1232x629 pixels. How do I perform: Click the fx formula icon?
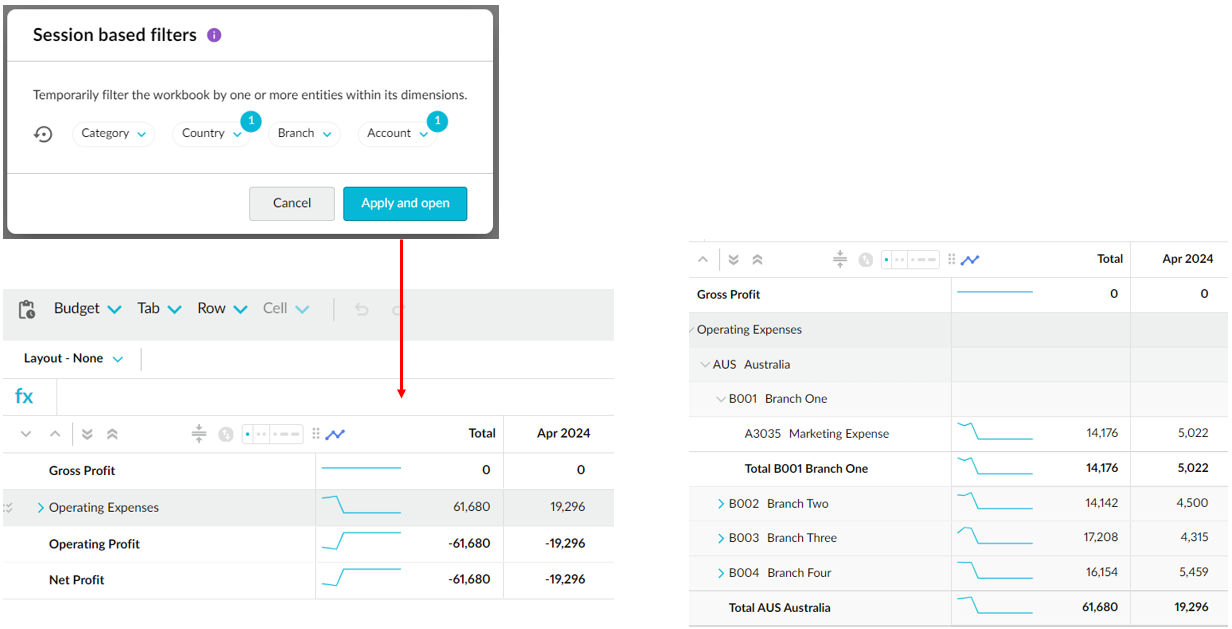[x=24, y=397]
